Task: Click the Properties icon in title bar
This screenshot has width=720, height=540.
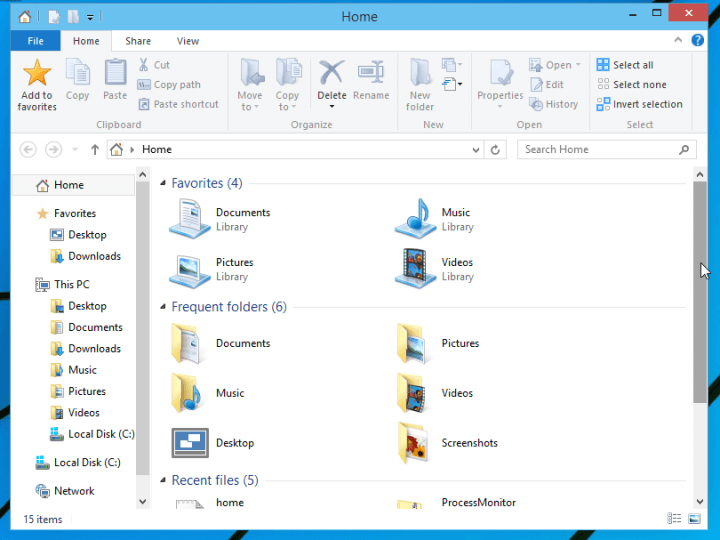Action: 54,17
